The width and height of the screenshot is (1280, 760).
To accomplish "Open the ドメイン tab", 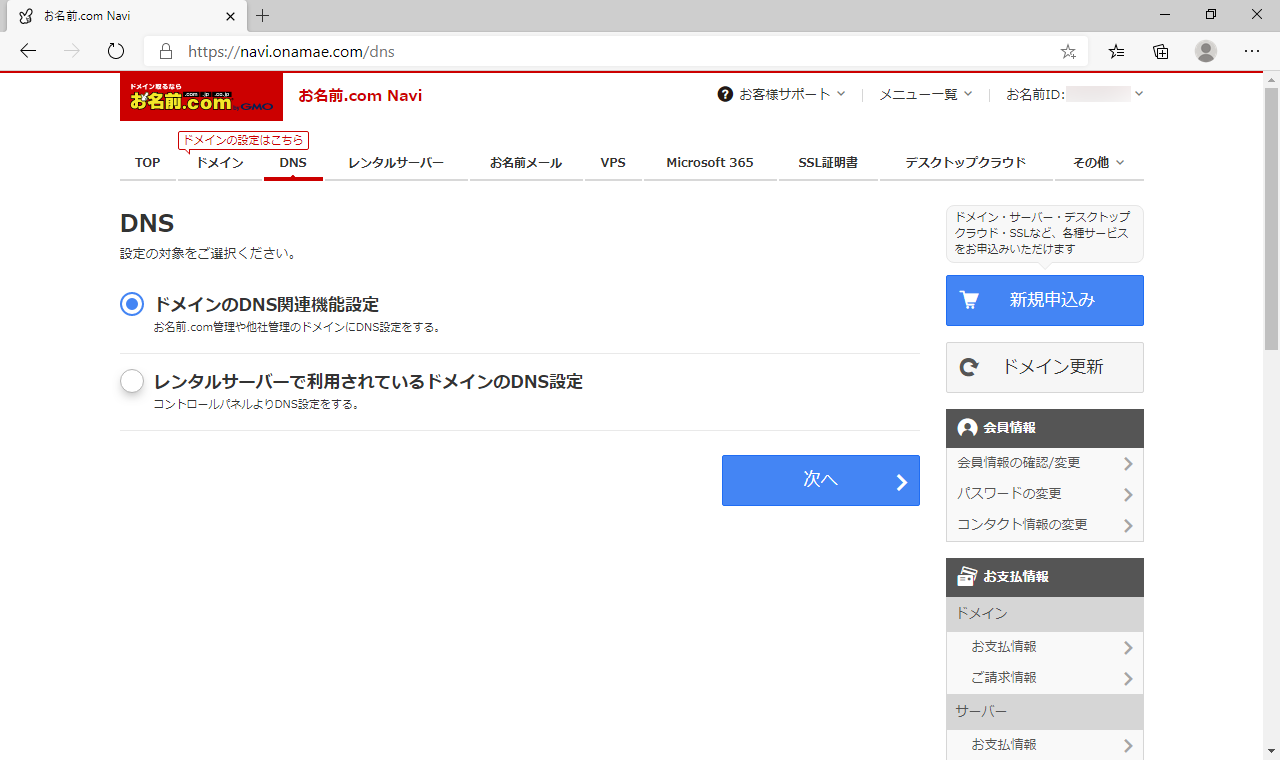I will [x=220, y=162].
